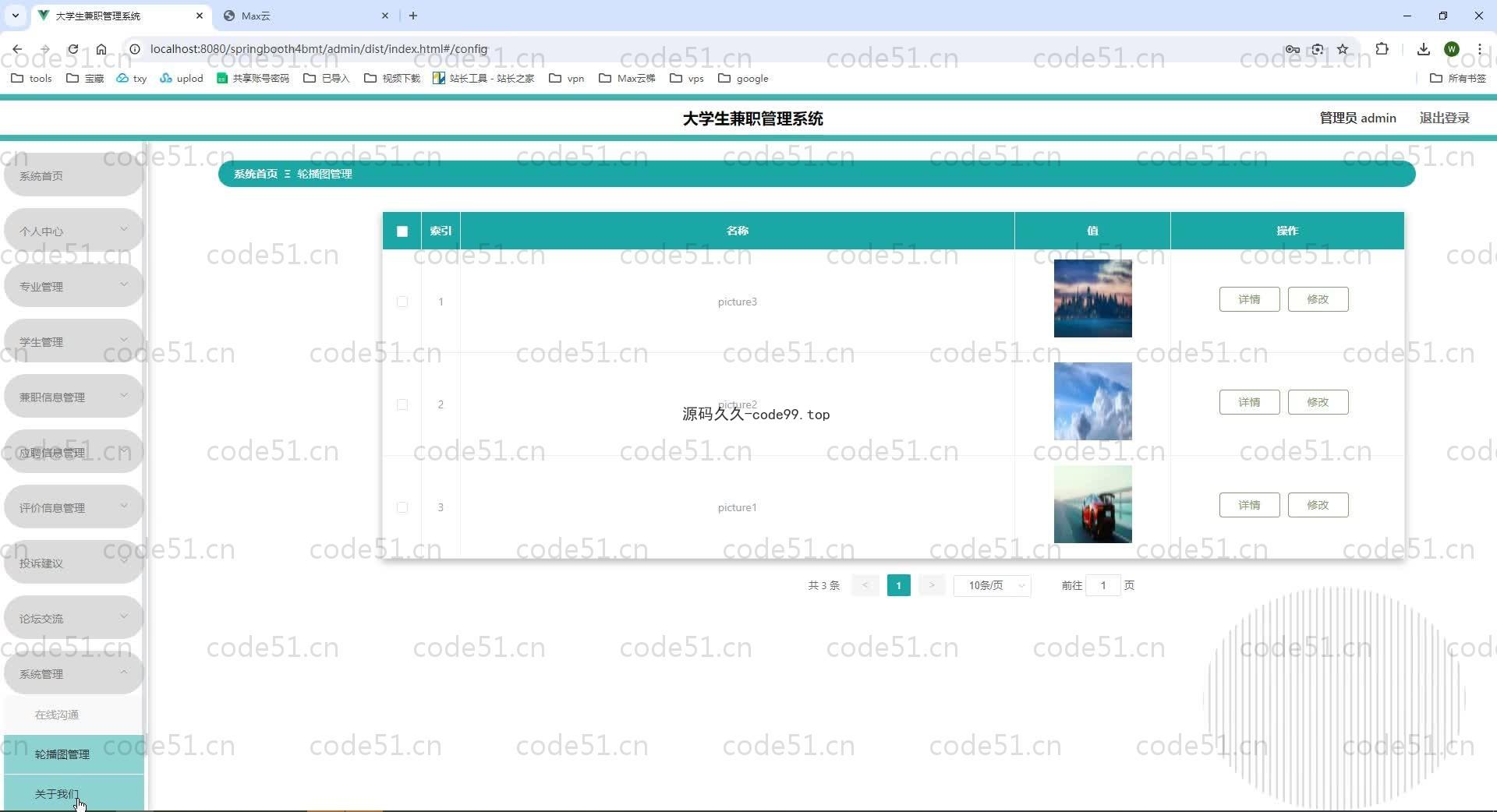
Task: Open the tab search dropdown arrow
Action: (15, 16)
